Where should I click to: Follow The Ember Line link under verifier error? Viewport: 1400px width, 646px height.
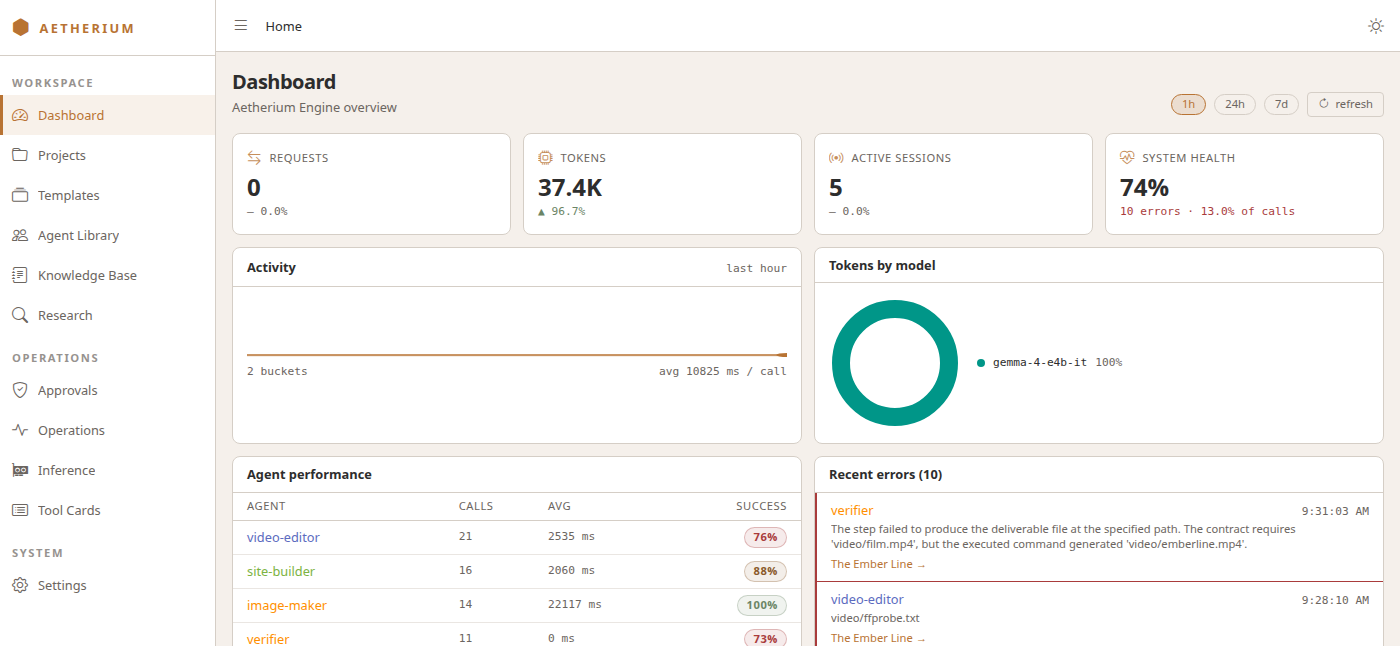(x=878, y=564)
